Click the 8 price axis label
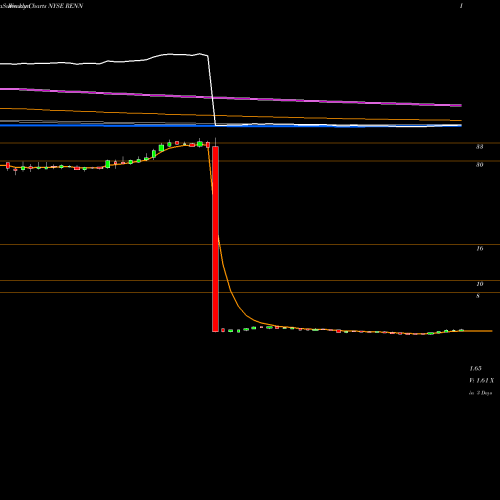Viewport: 500px width, 500px height. 478,296
